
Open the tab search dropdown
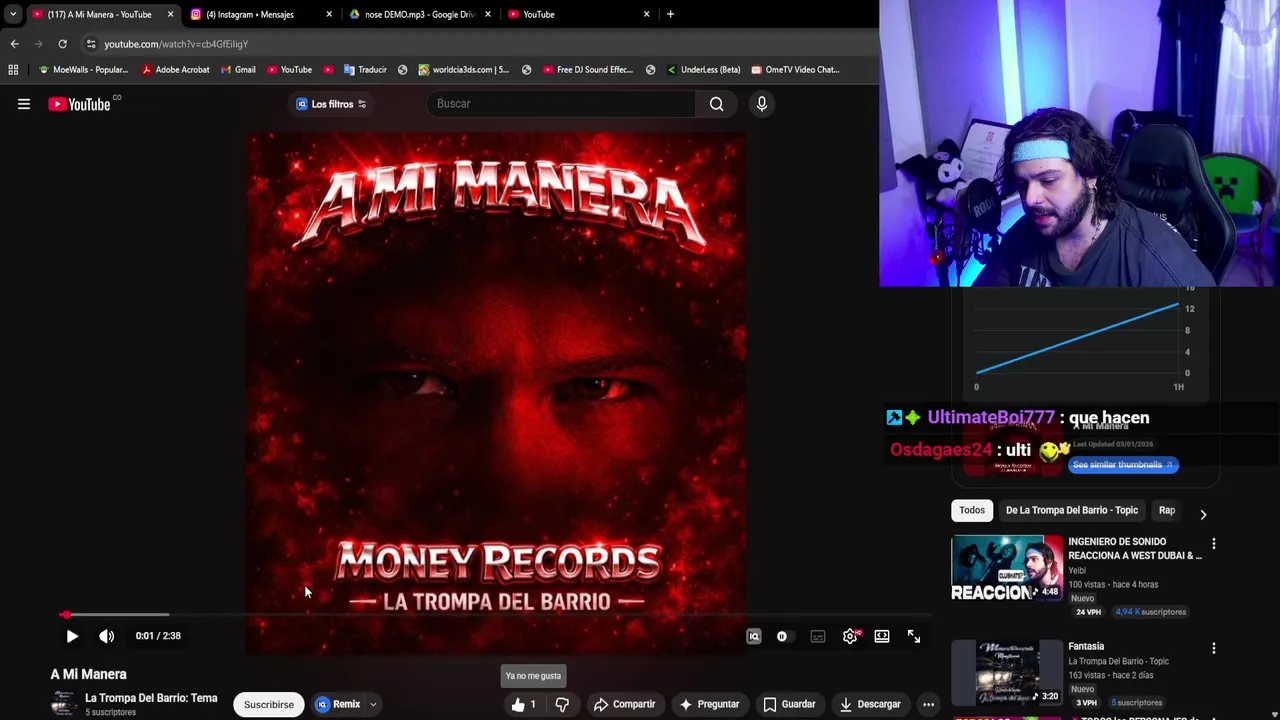point(12,14)
